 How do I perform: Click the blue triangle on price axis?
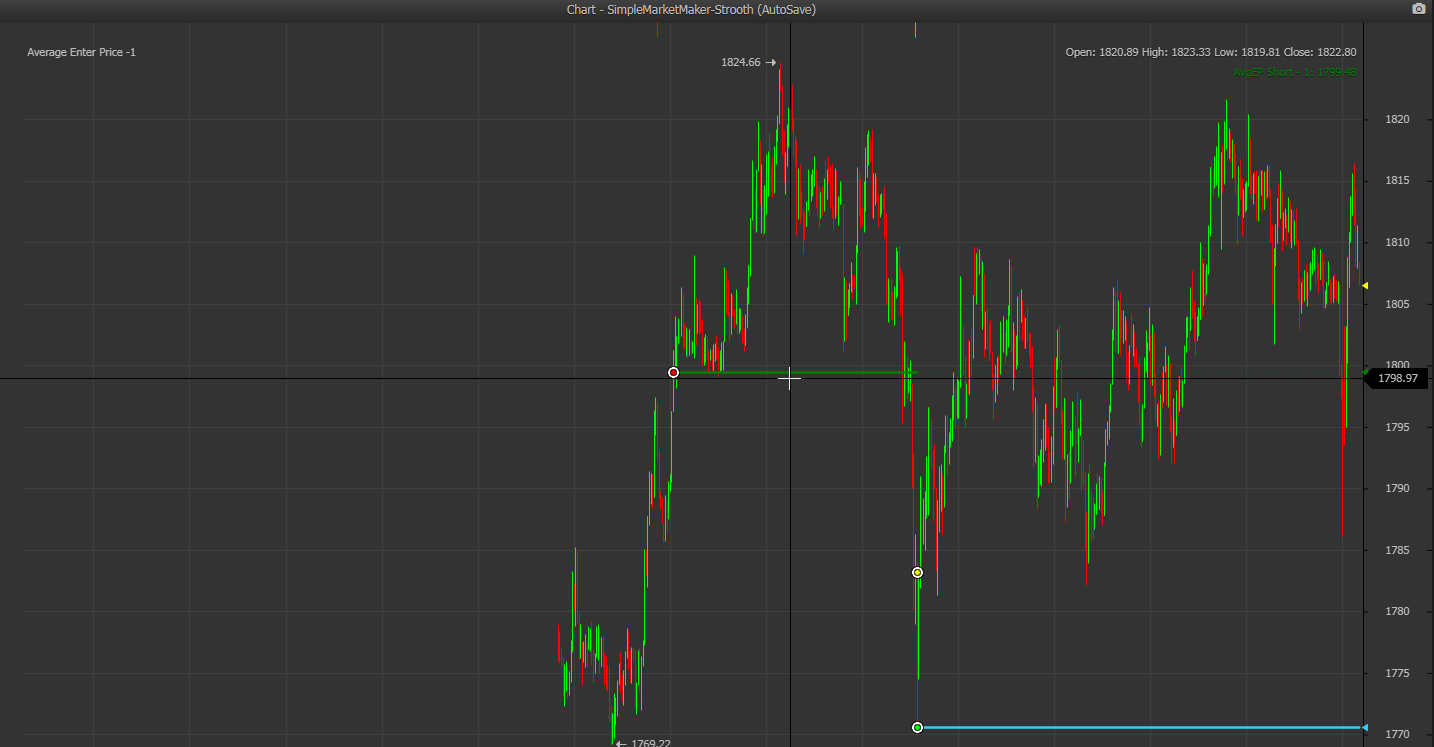(1365, 727)
